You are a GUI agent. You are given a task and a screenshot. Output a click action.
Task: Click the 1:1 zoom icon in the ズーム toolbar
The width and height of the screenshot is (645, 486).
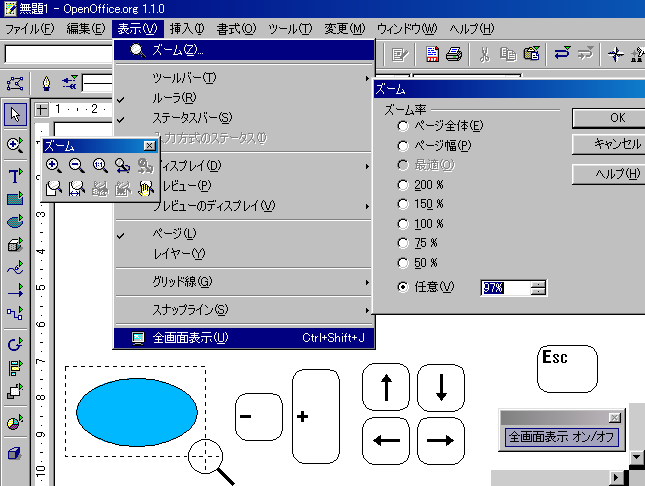click(99, 166)
